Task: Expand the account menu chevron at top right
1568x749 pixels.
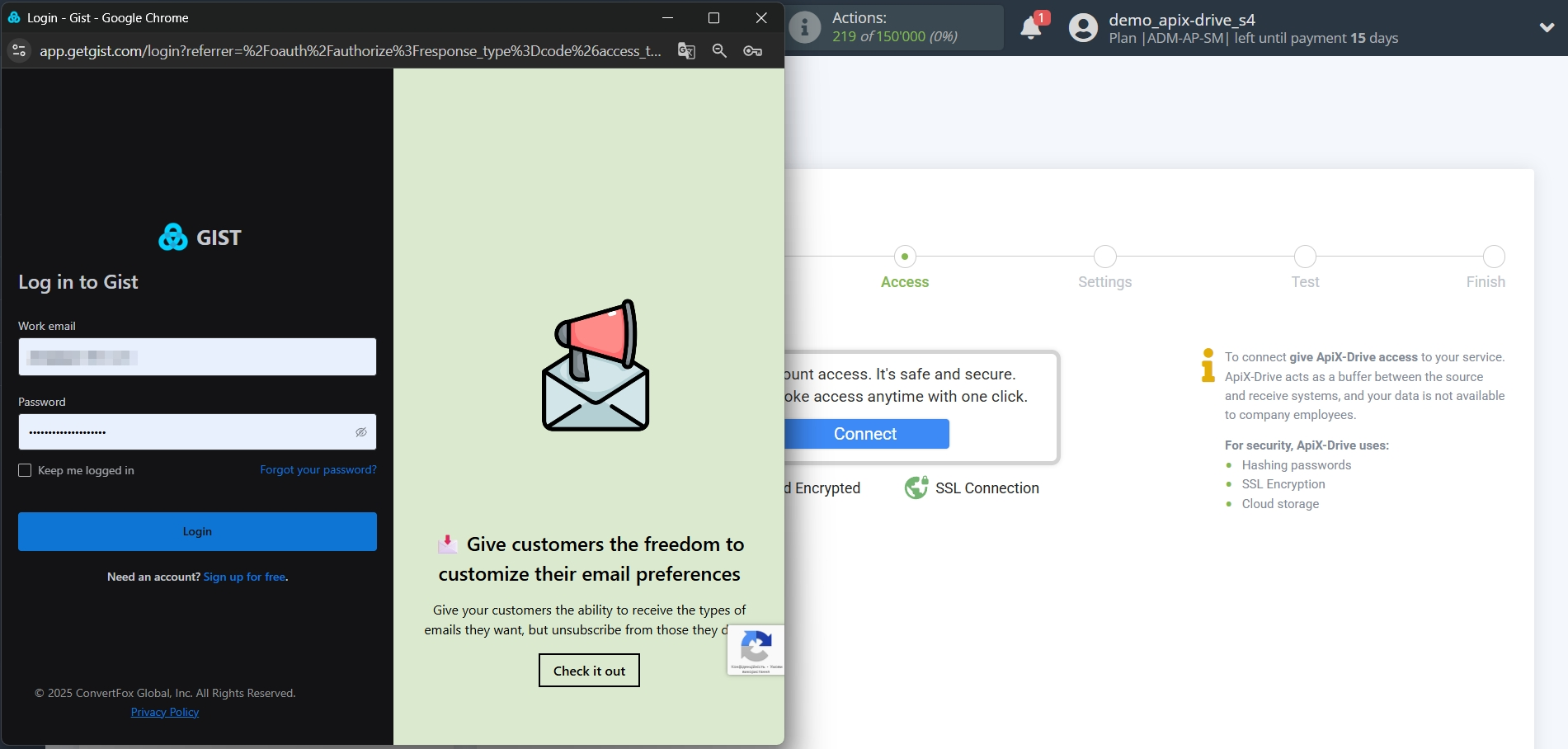Action: [x=1547, y=27]
